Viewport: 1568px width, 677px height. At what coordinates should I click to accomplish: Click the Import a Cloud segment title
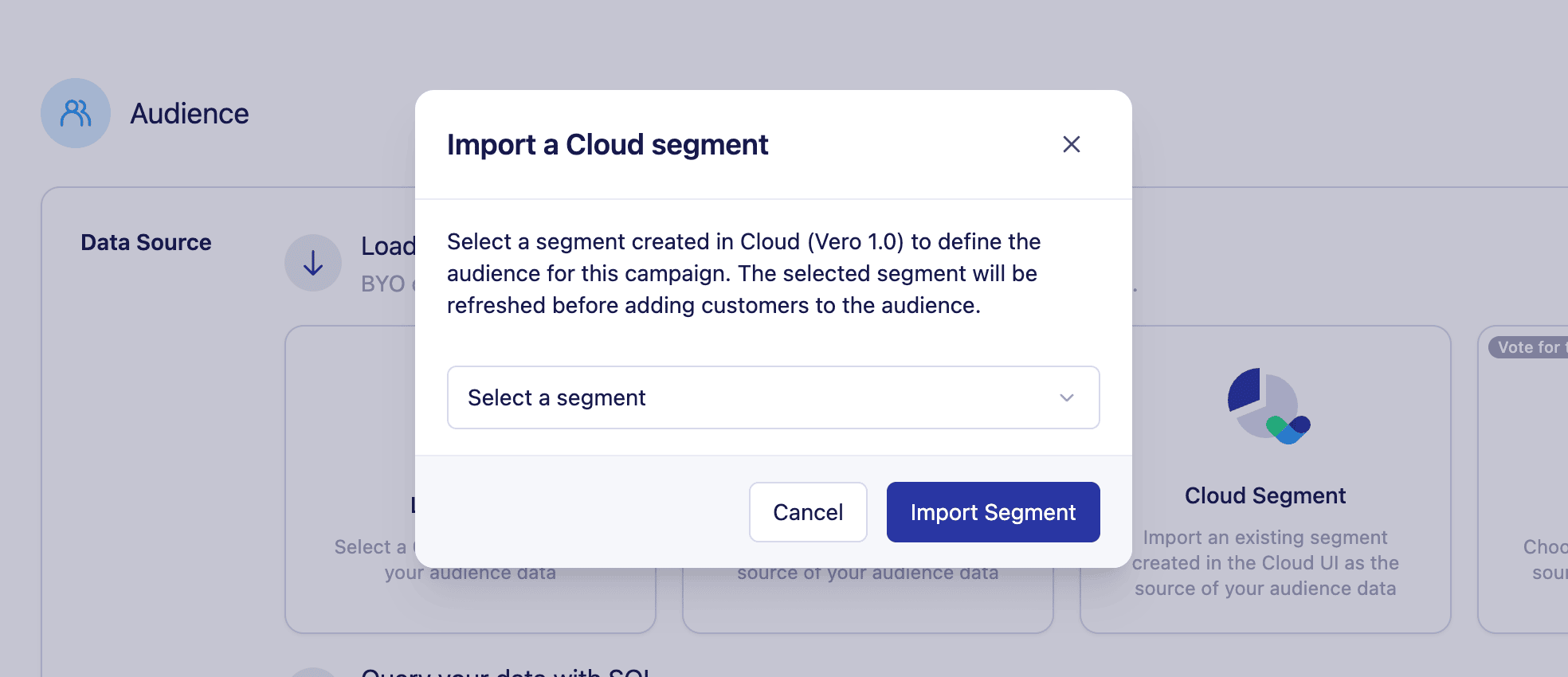tap(607, 145)
